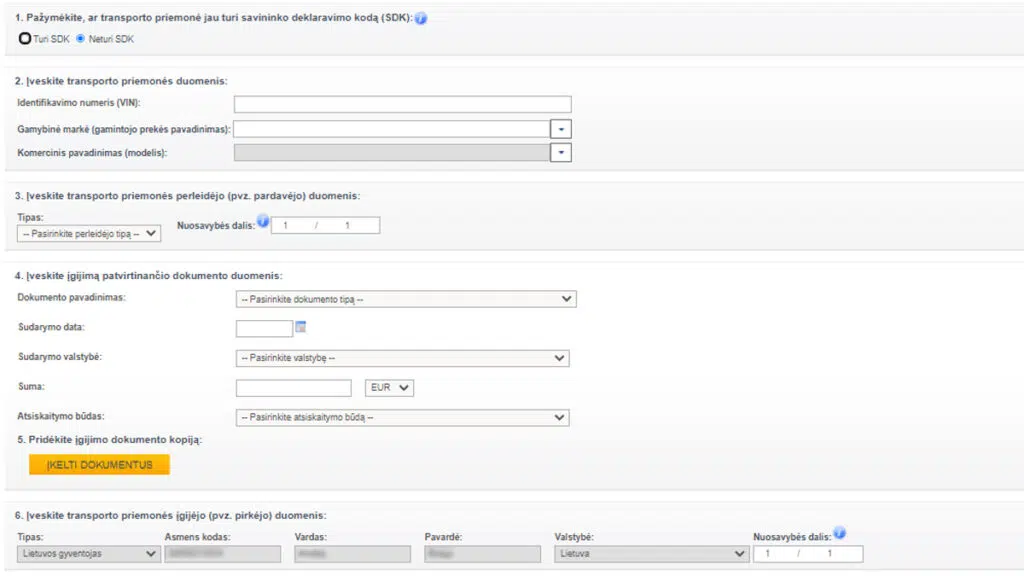This screenshot has width=1024, height=576.
Task: Click the buyer Asmens kodas field
Action: click(x=223, y=554)
